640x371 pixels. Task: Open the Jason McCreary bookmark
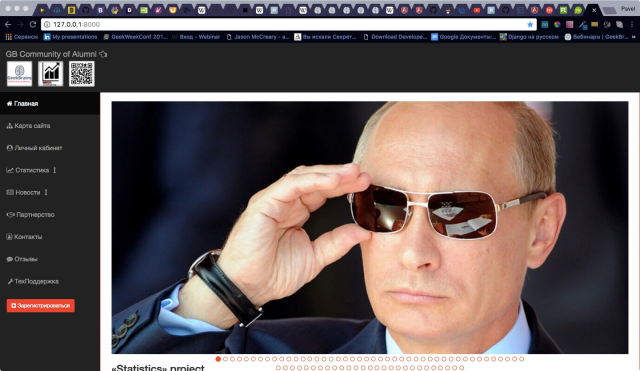[258, 37]
